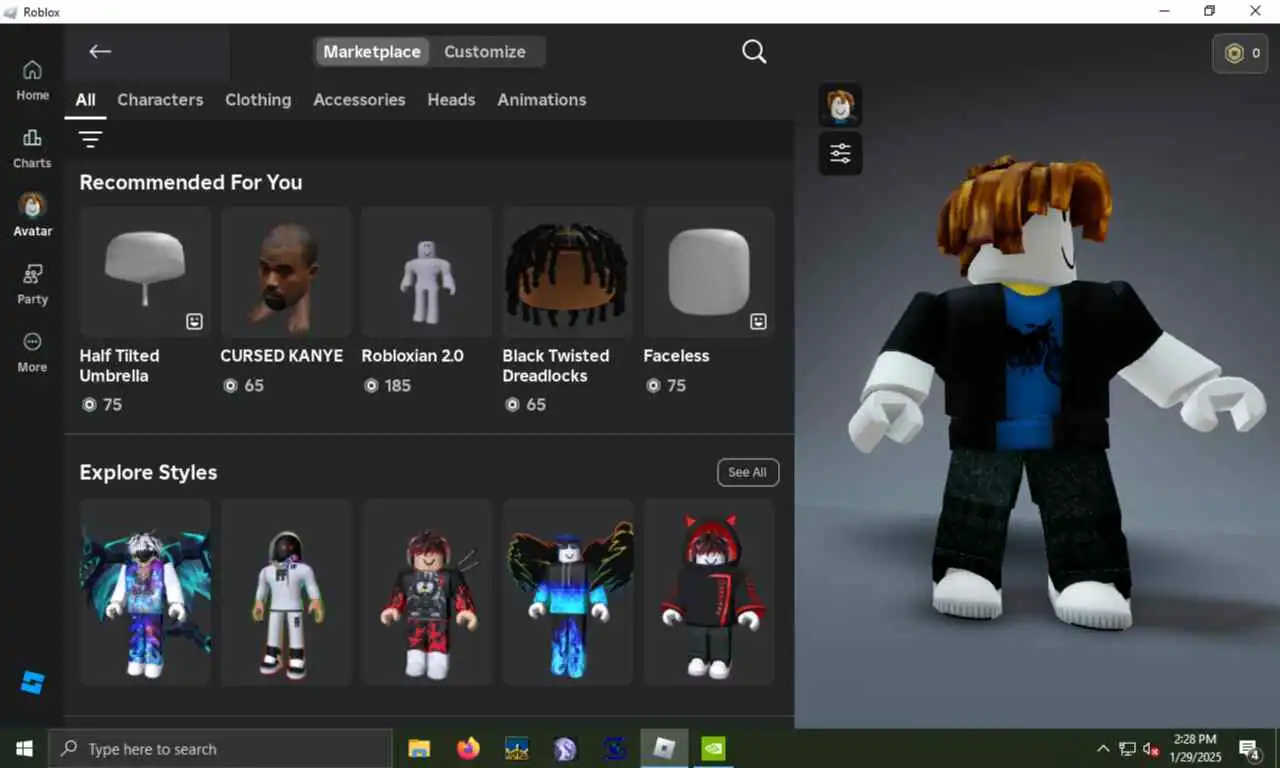Open NVIDIA app from taskbar
The width and height of the screenshot is (1280, 768).
point(713,748)
